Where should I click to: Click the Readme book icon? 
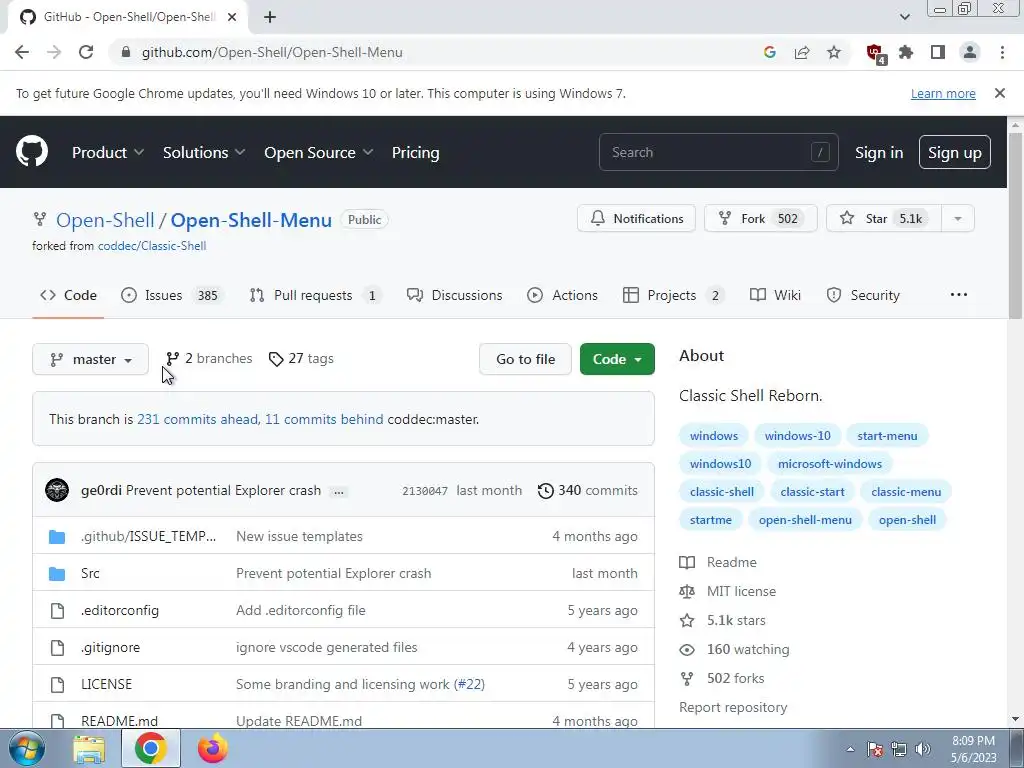tap(687, 562)
